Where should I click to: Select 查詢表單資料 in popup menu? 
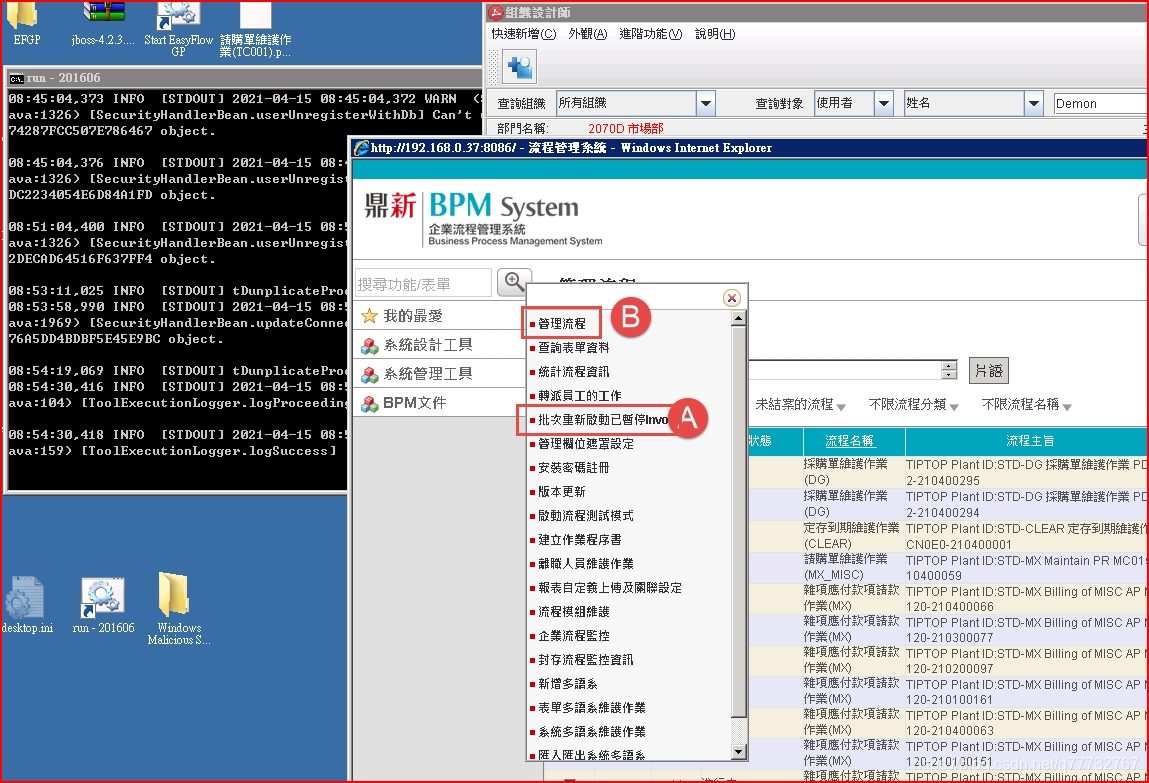[574, 347]
